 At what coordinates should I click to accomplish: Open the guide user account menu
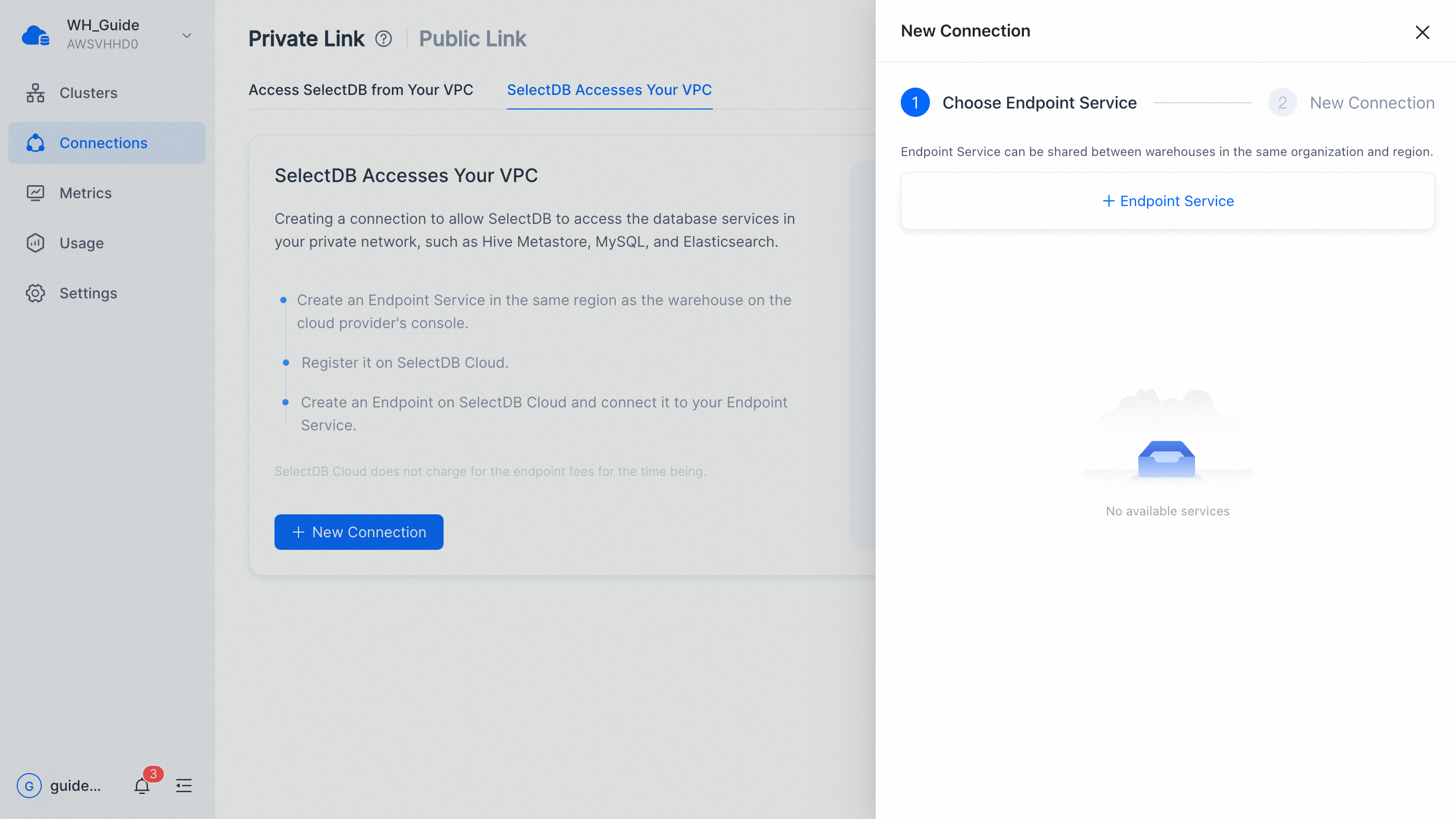pos(75,786)
